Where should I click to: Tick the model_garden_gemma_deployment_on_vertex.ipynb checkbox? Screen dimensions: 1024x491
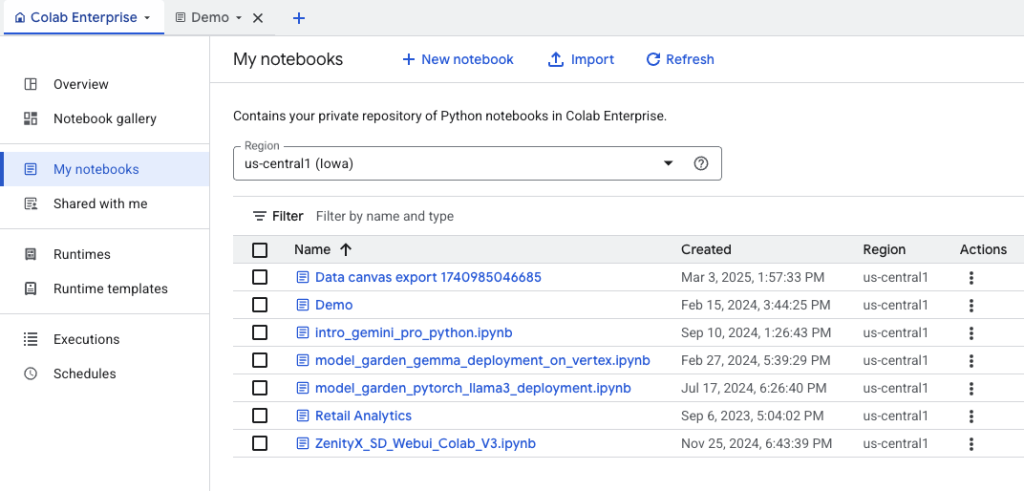260,360
